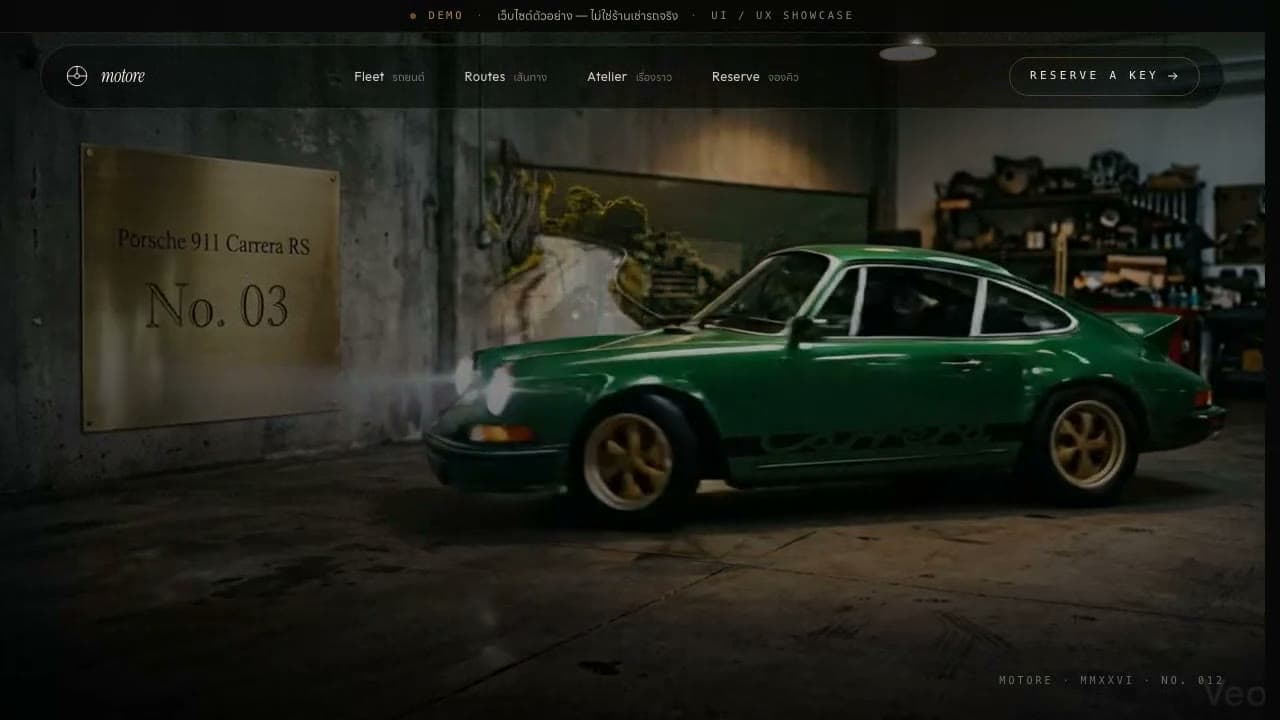Click the orange dot beside DEMO
1280x720 pixels.
413,16
